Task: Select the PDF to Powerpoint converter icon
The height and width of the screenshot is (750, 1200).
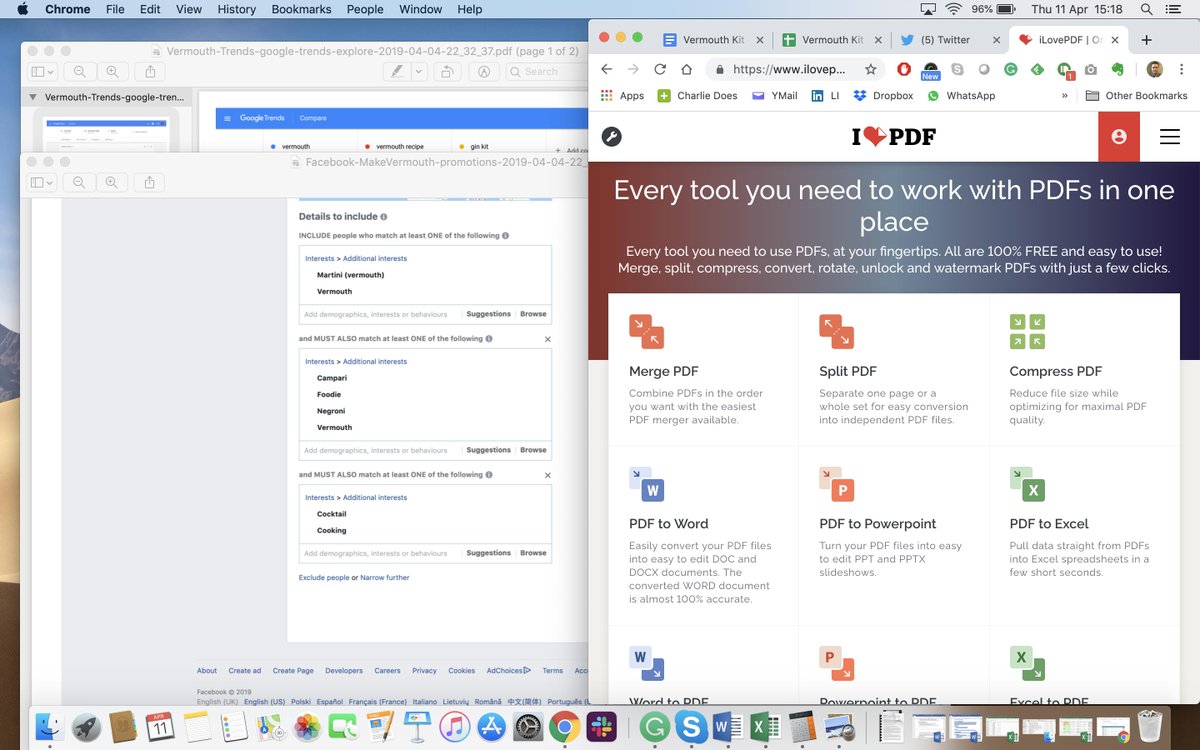Action: [x=837, y=487]
